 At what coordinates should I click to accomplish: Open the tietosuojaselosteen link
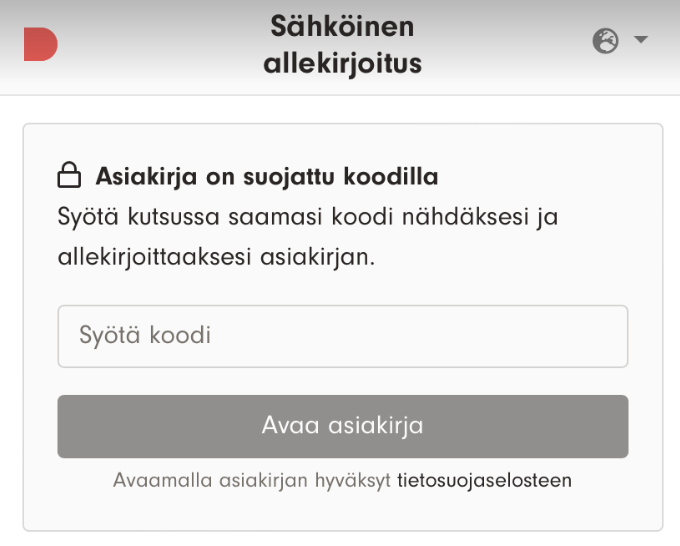pyautogui.click(x=484, y=480)
